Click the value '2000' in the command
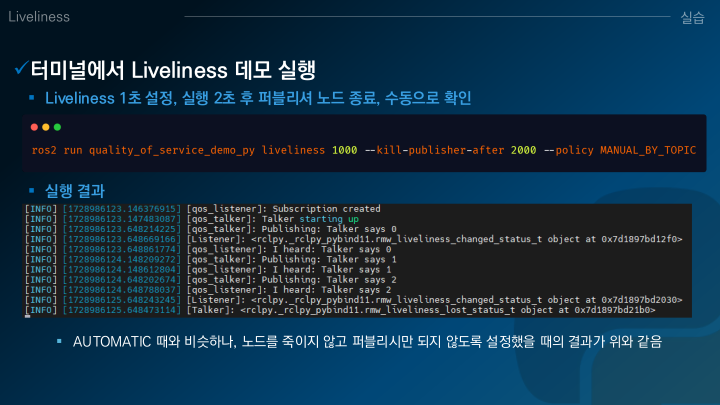This screenshot has height=405, width=720. coord(523,150)
